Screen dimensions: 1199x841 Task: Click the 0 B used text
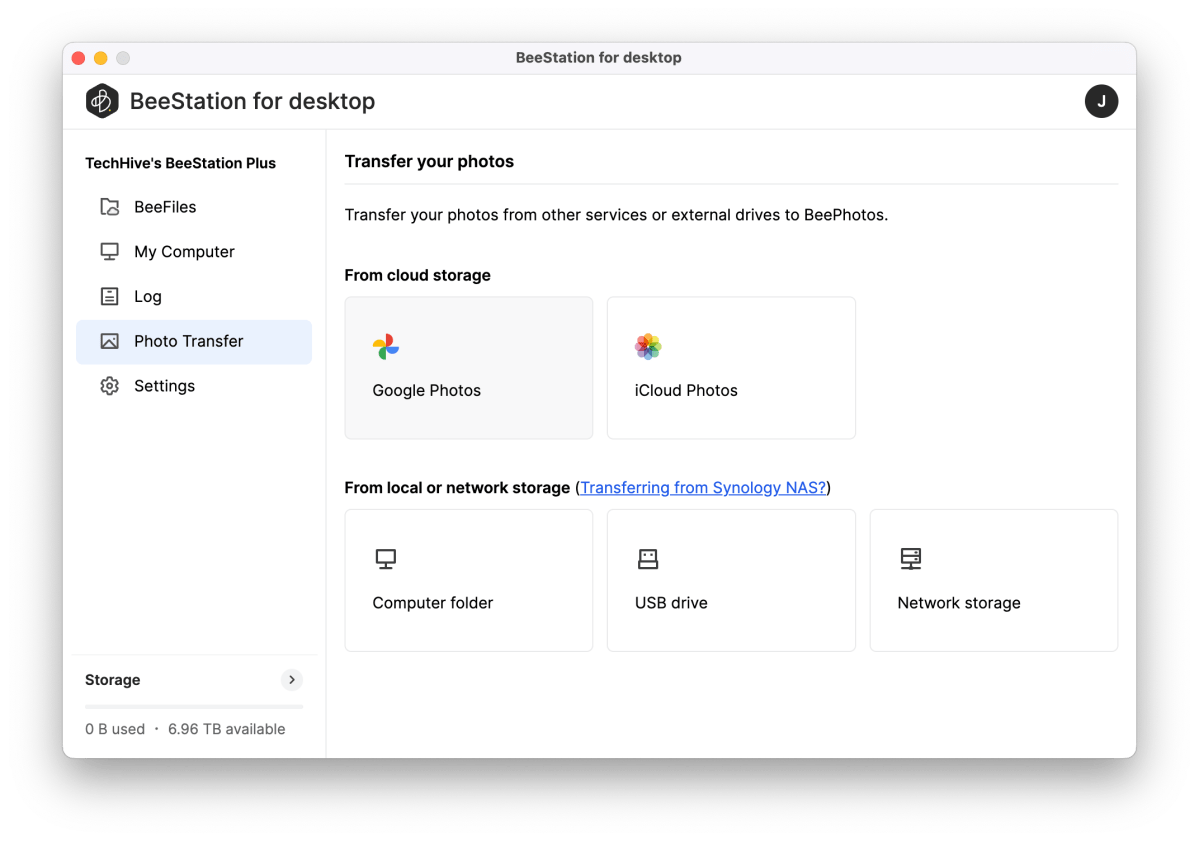115,729
